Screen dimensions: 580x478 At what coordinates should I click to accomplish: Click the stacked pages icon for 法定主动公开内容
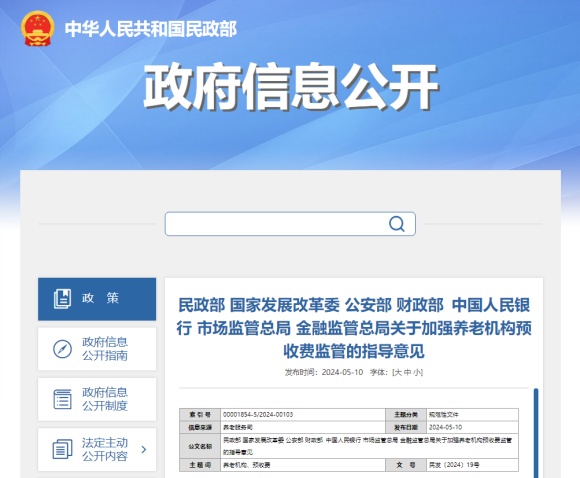tap(62, 449)
